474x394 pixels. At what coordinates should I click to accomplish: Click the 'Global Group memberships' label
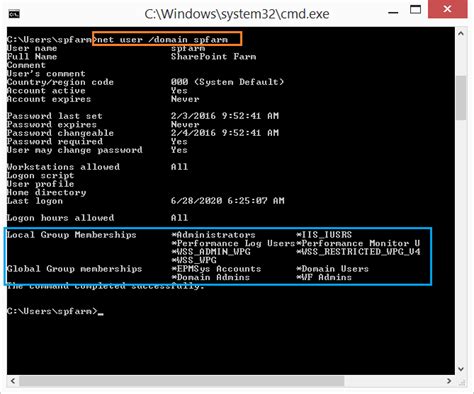click(75, 269)
